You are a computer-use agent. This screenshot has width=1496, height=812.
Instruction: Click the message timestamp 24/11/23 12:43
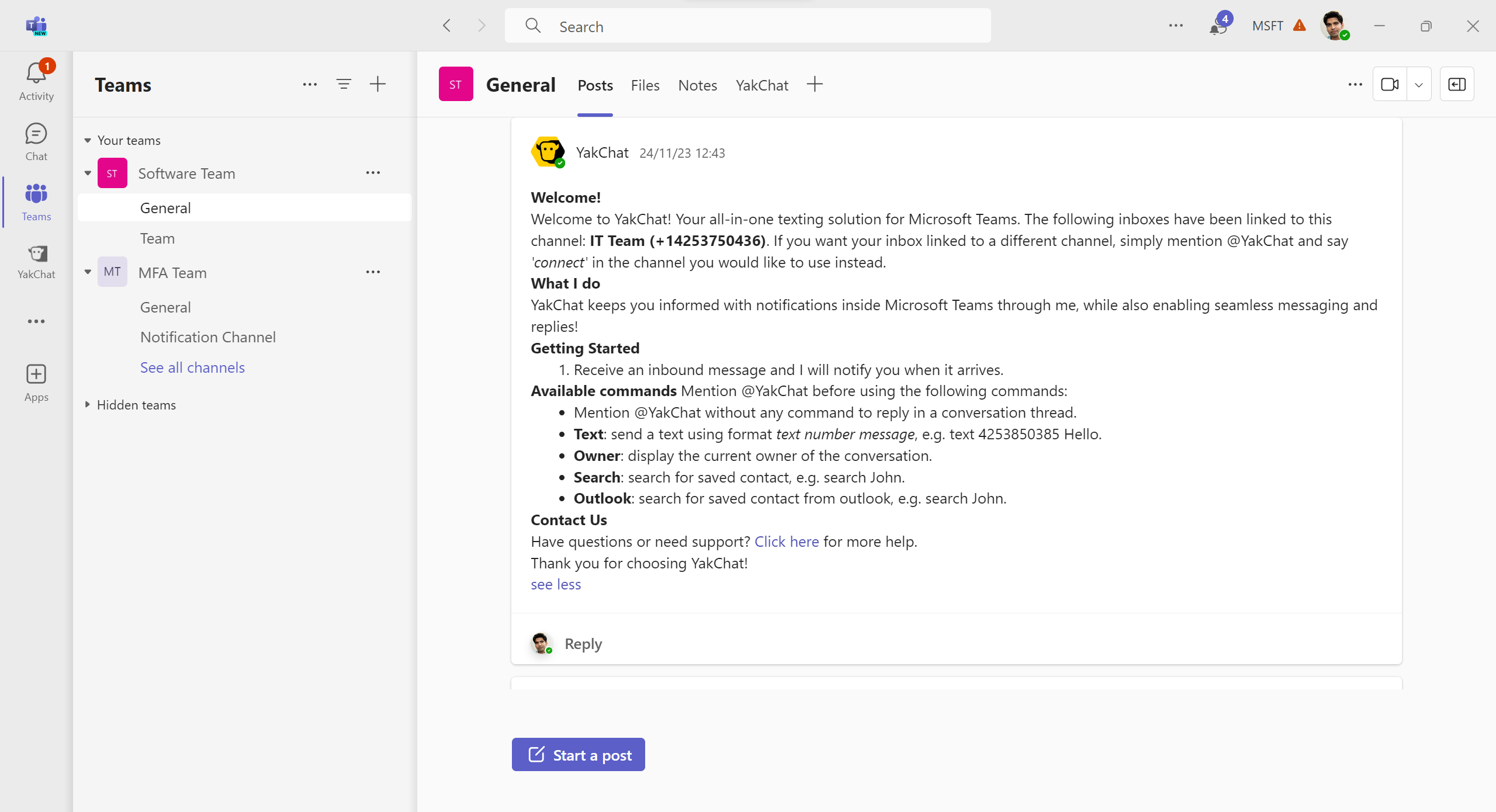[682, 153]
